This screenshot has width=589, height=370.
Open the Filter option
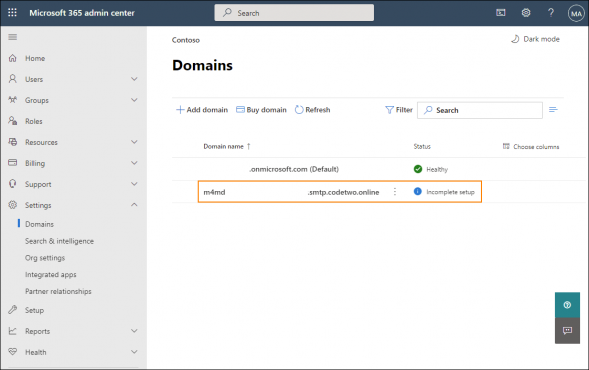click(399, 110)
